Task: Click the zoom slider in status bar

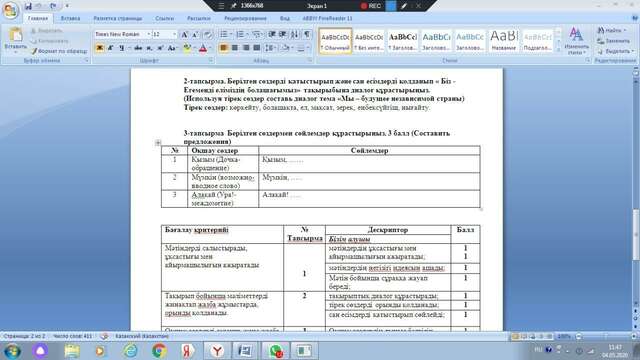Action: [605, 336]
